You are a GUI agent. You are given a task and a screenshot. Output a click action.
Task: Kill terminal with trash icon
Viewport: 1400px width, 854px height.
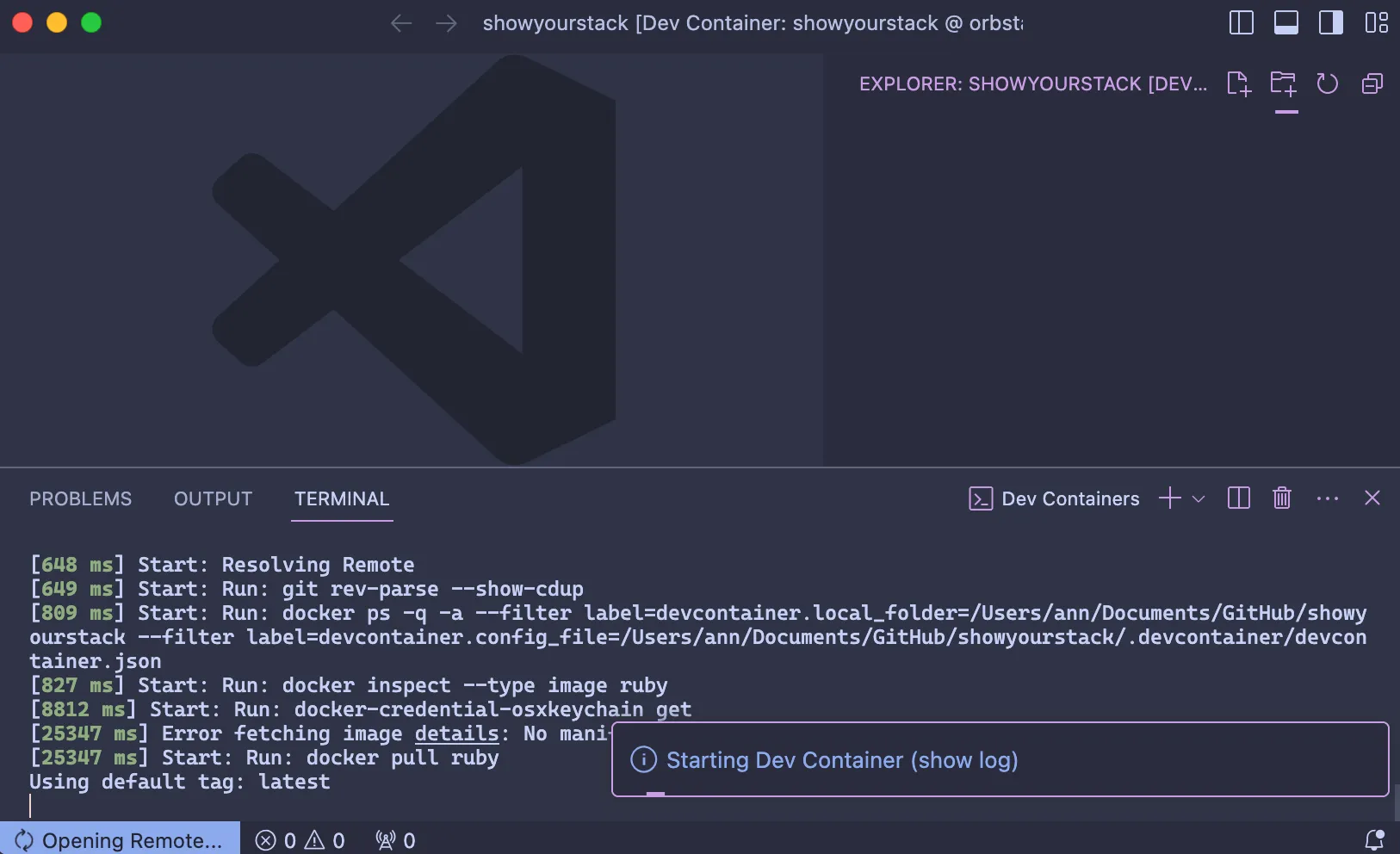tap(1282, 498)
